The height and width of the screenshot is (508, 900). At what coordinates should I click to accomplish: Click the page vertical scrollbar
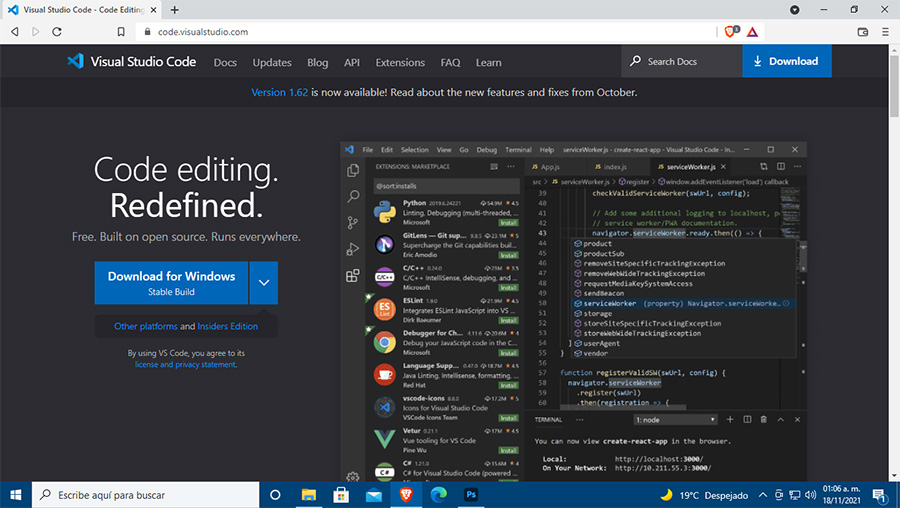pos(894,86)
